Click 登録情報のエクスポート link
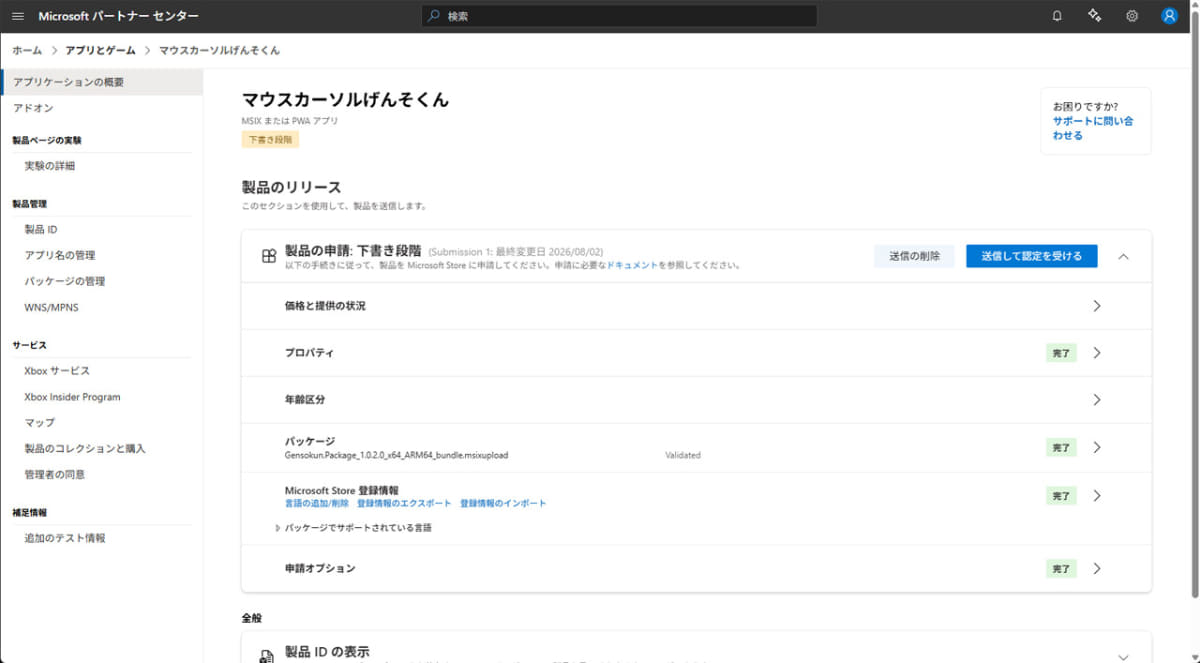The width and height of the screenshot is (1200, 663). [x=404, y=503]
